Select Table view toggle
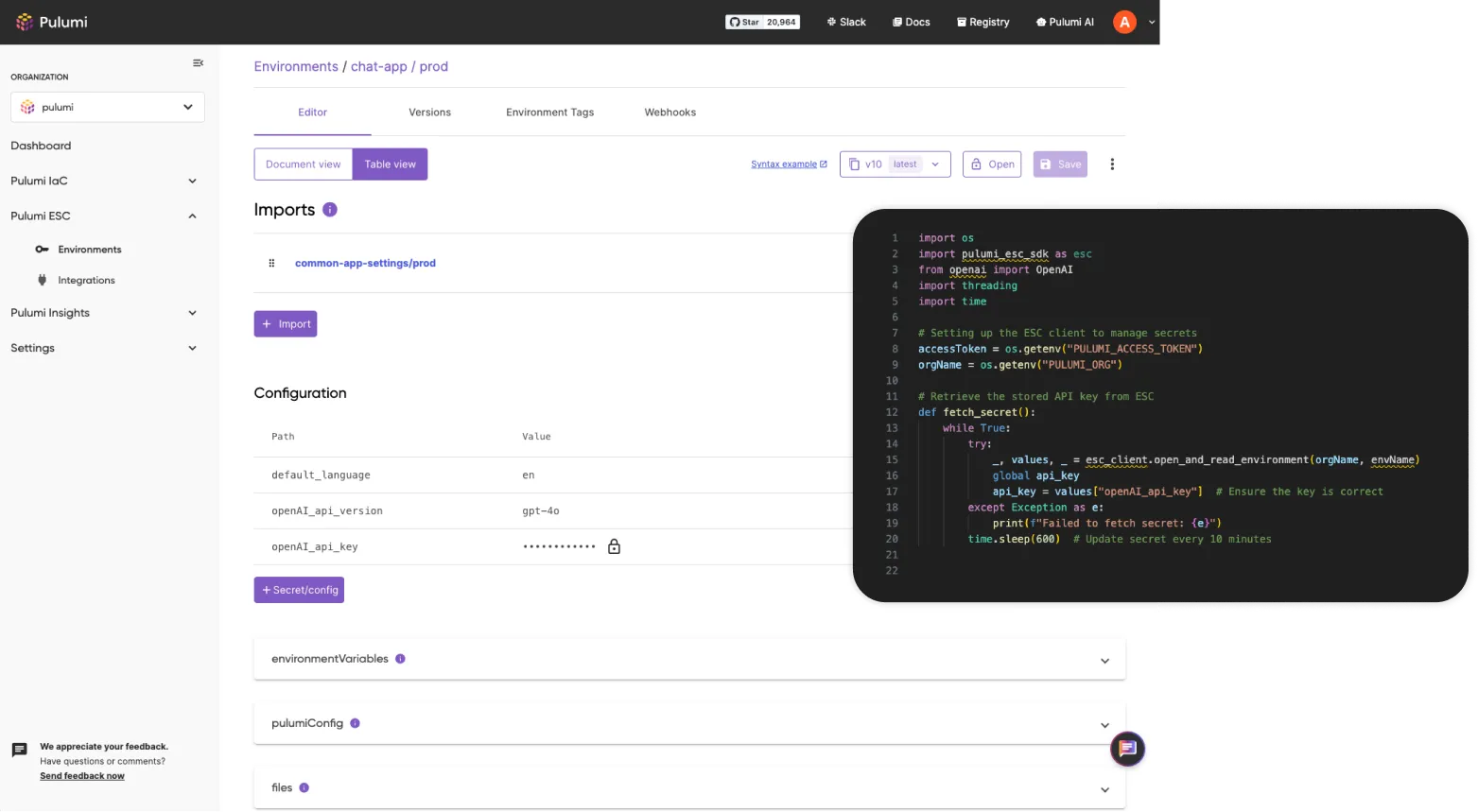The width and height of the screenshot is (1478, 812). tap(391, 164)
